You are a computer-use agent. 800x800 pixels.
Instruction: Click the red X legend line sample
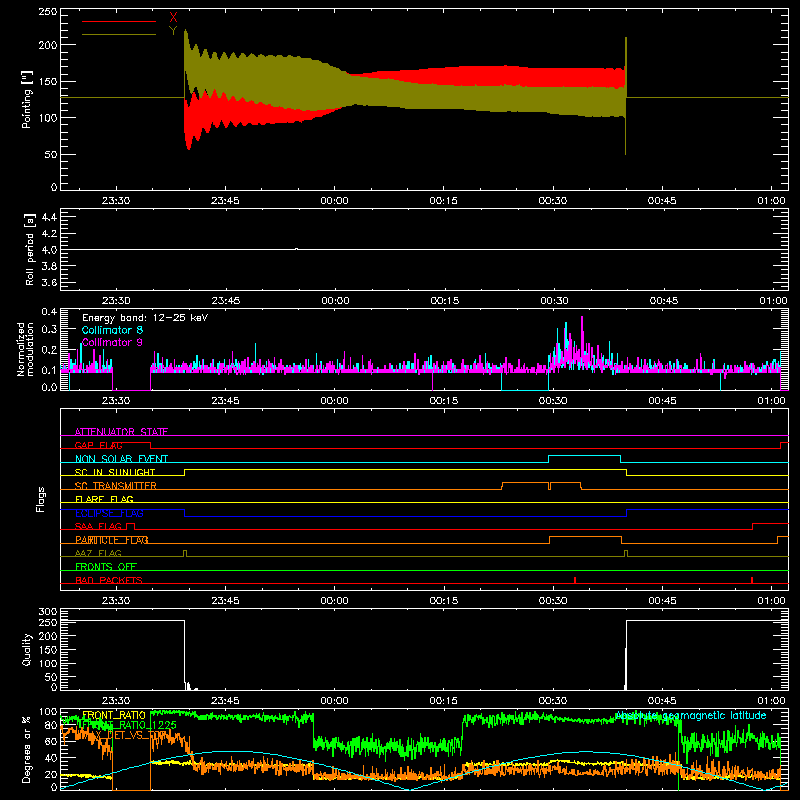[119, 21]
